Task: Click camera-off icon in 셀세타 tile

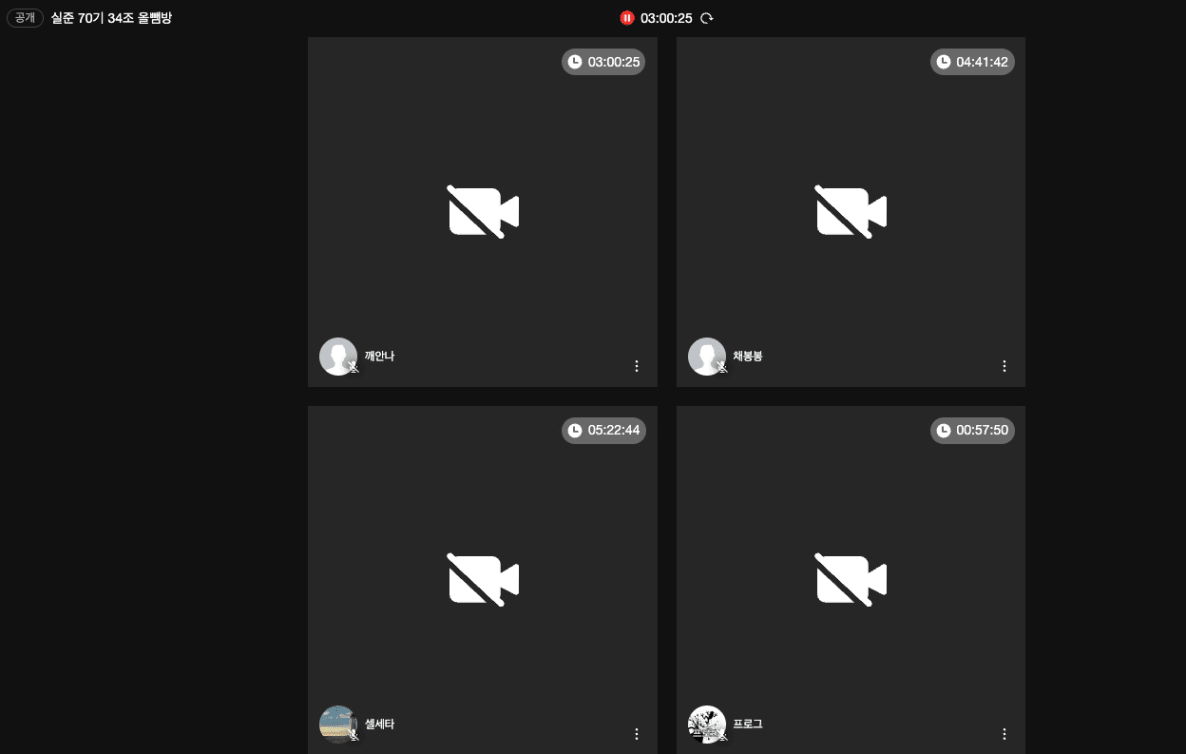Action: click(x=483, y=580)
